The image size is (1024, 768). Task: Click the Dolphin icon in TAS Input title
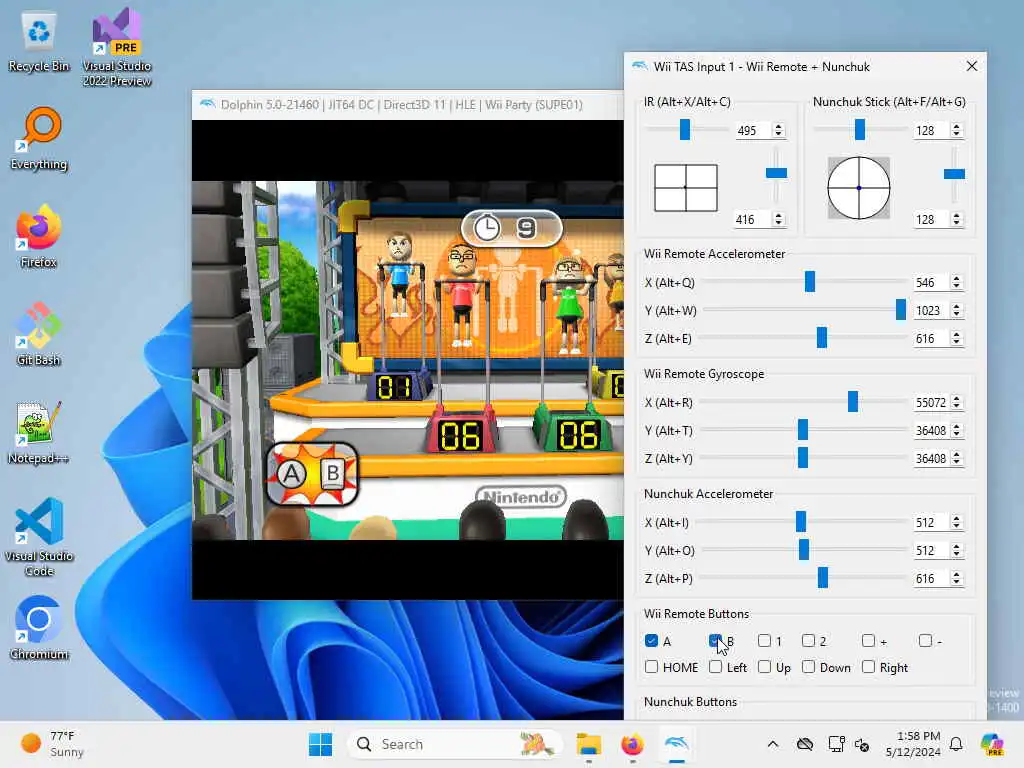coord(640,66)
